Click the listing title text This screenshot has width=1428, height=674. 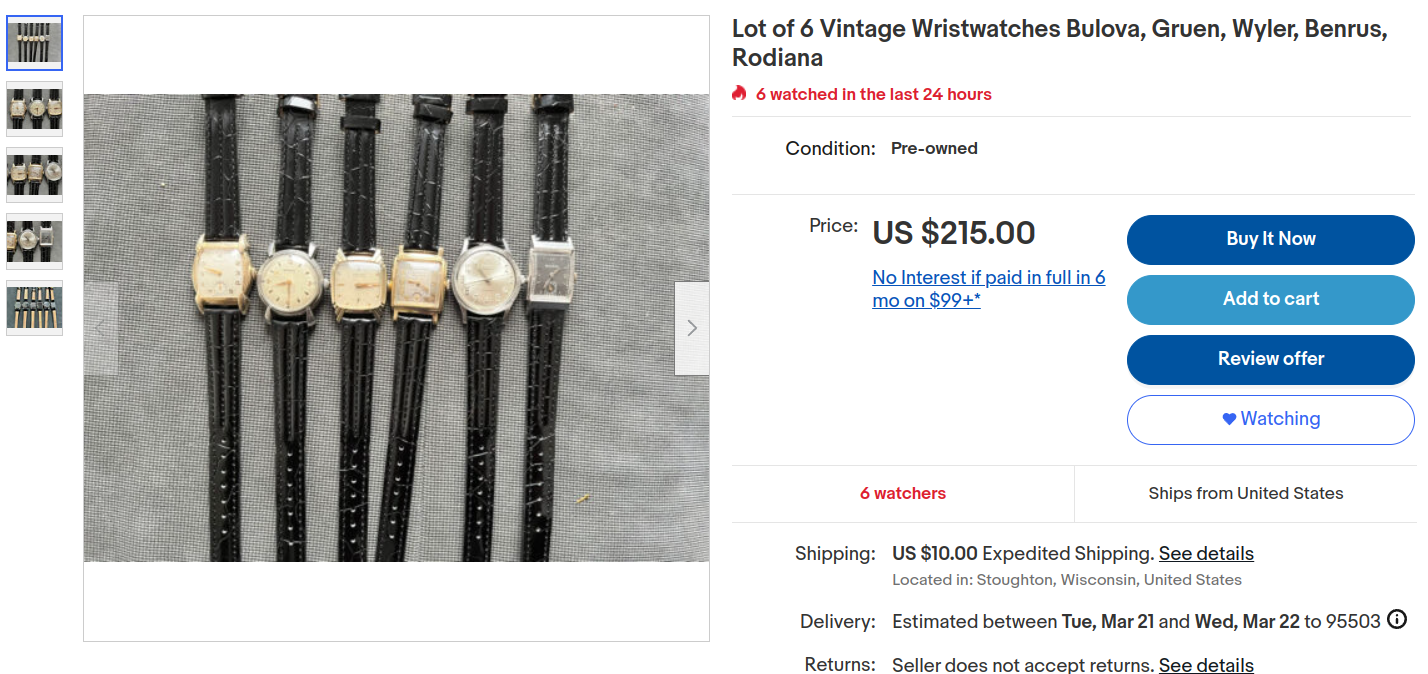1059,43
